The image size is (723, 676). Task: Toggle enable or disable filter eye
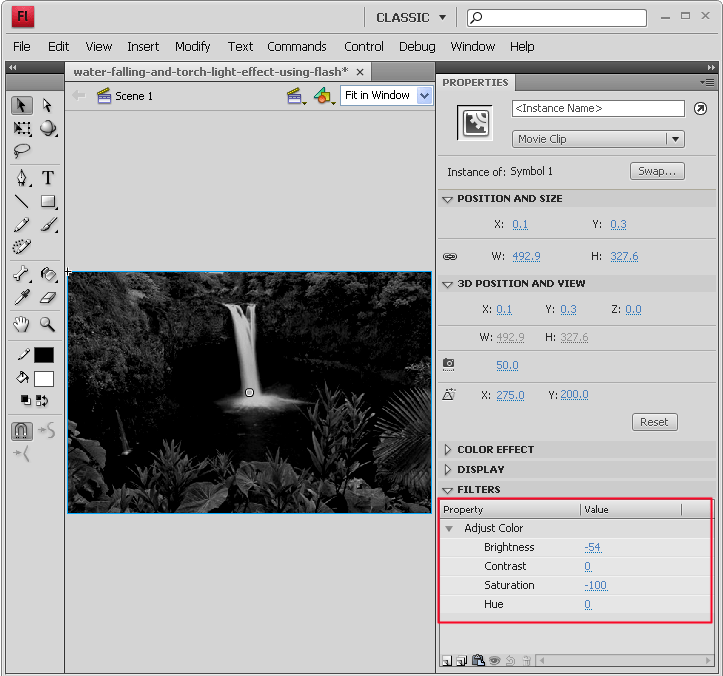494,661
